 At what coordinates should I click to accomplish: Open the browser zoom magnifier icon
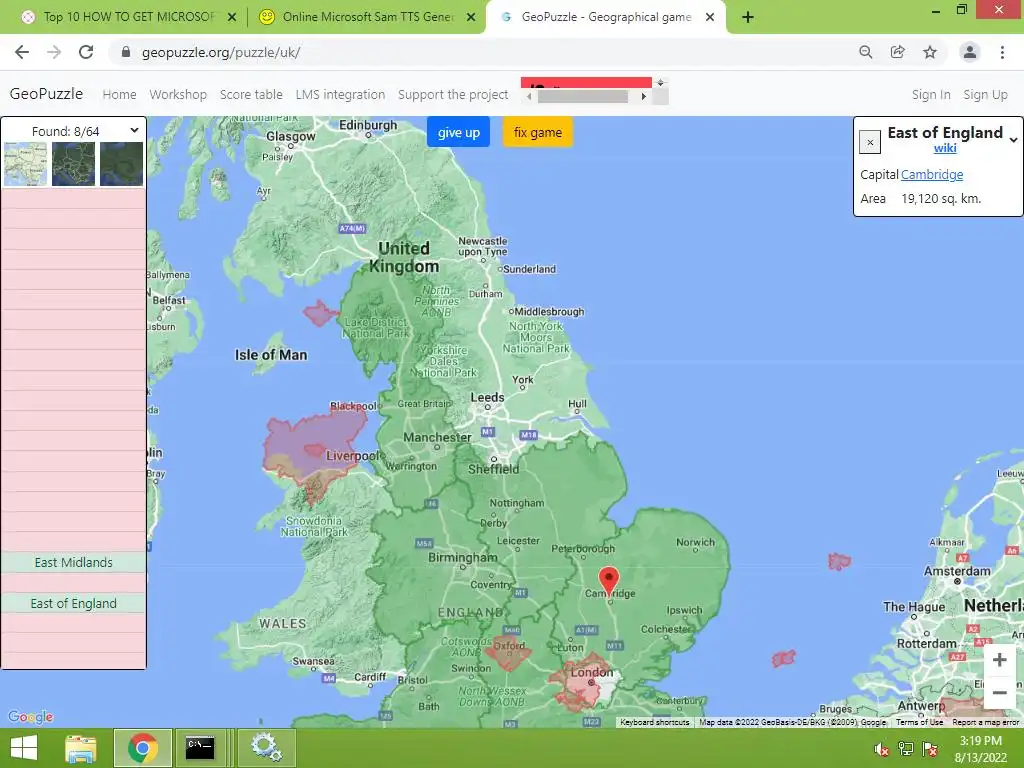[x=865, y=52]
